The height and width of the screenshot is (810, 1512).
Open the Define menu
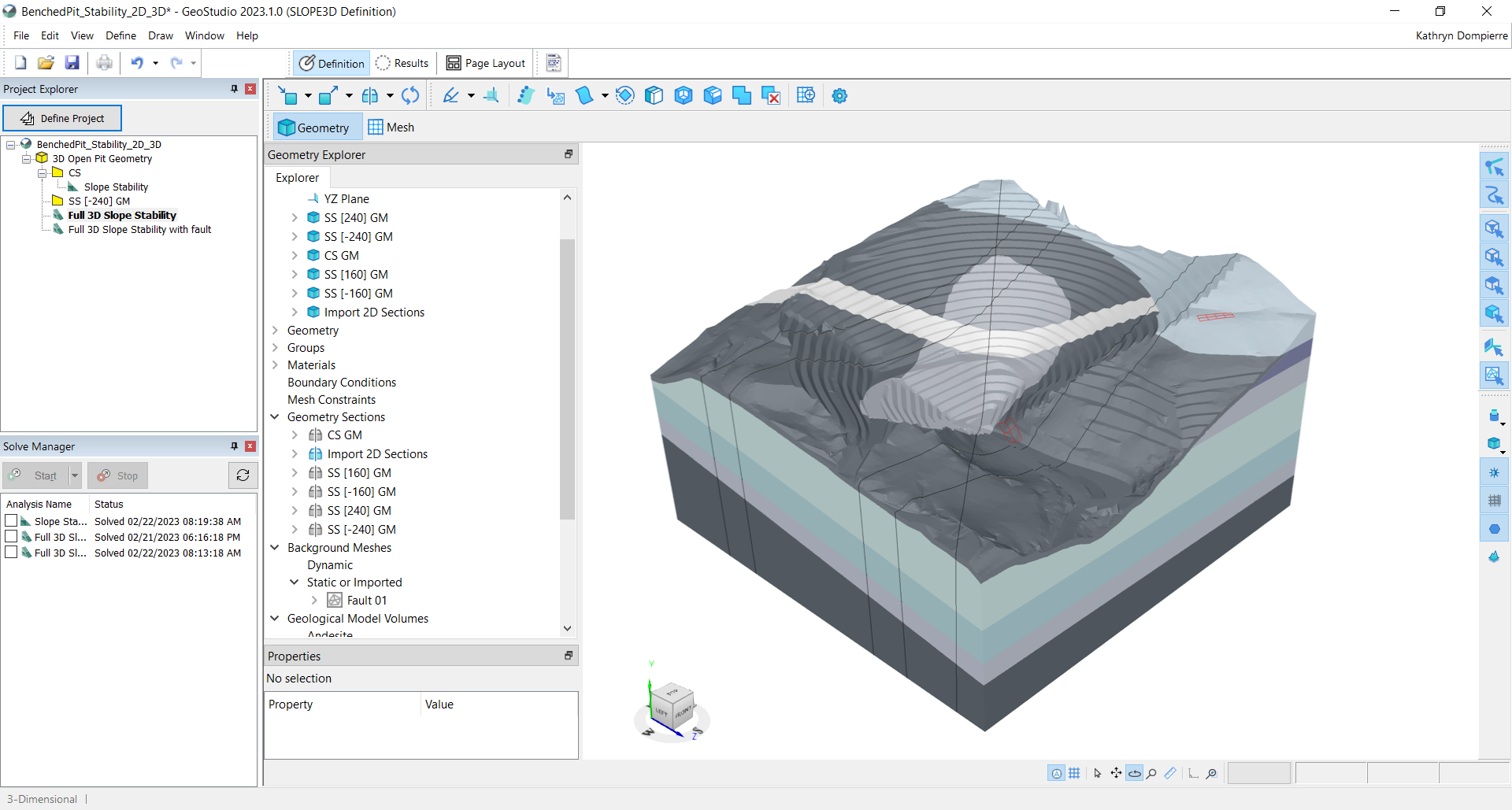pos(120,35)
